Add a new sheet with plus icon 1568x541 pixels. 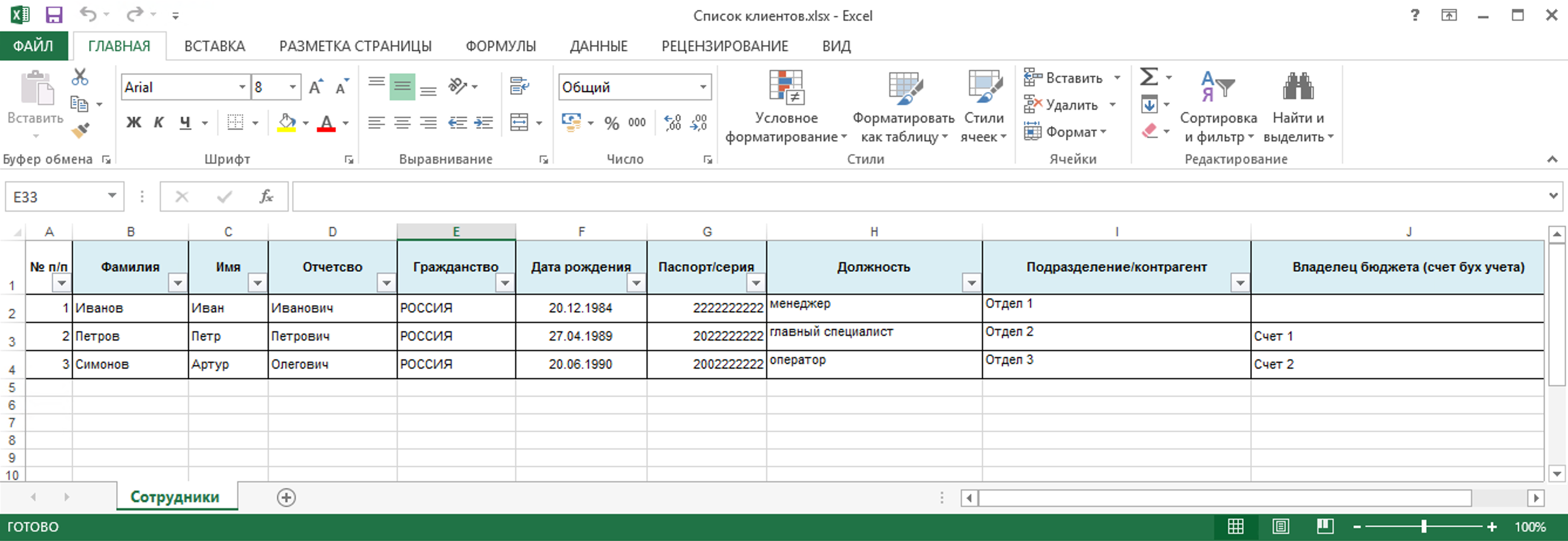pyautogui.click(x=286, y=498)
